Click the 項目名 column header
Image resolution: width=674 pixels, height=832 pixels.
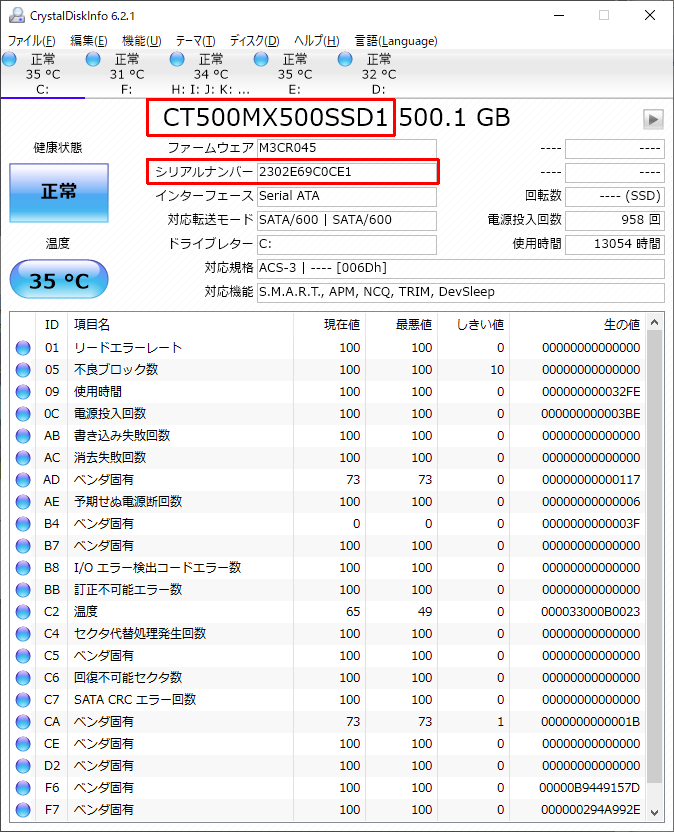click(180, 325)
